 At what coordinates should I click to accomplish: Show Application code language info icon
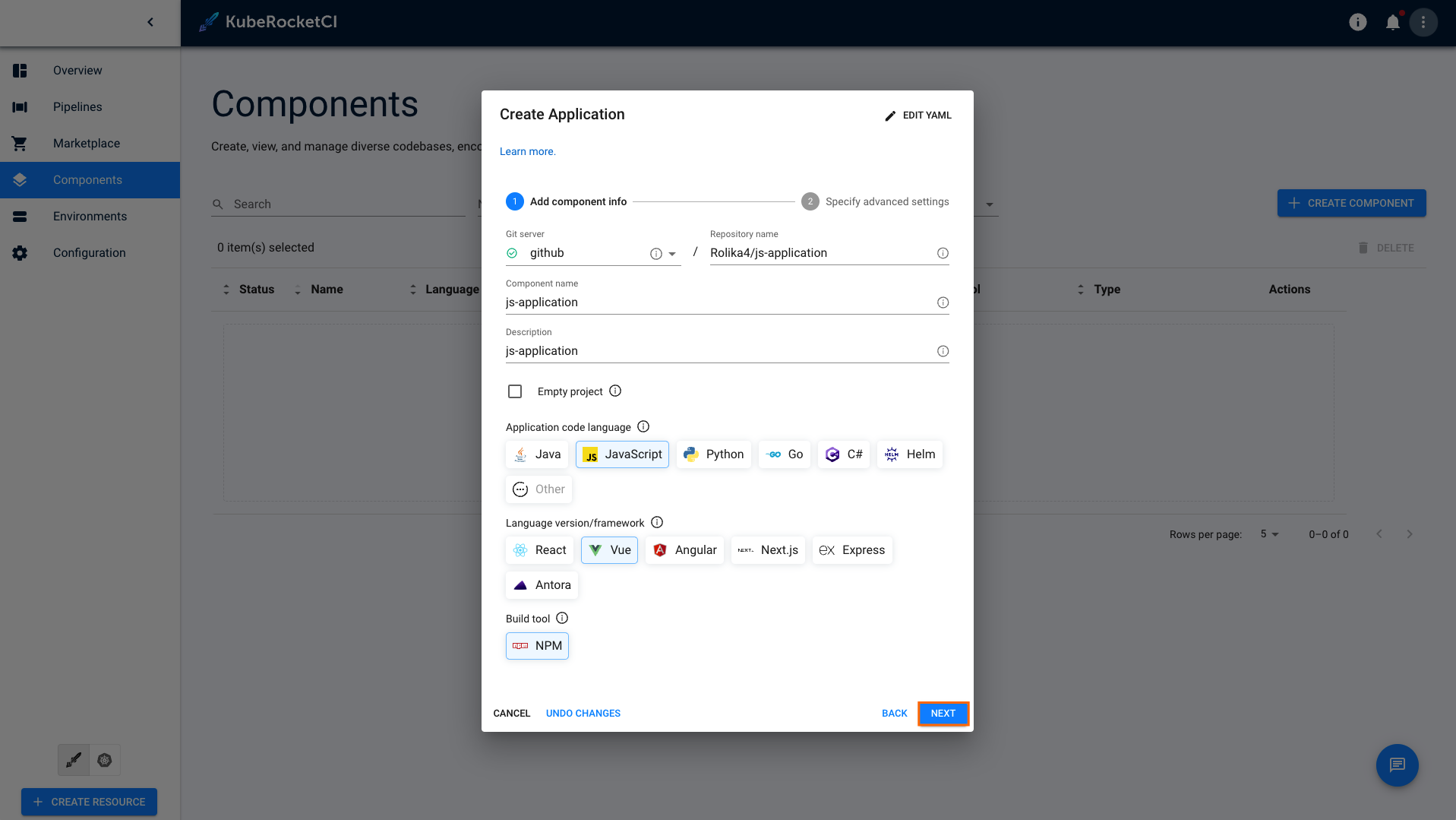tap(643, 426)
